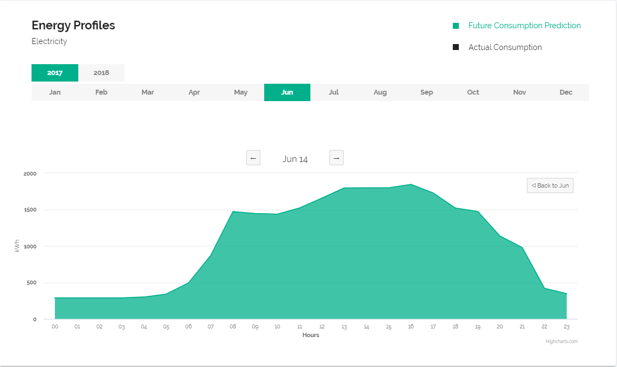Click the 2000 y-axis value
Viewport: 617px width, 367px height.
[30, 173]
